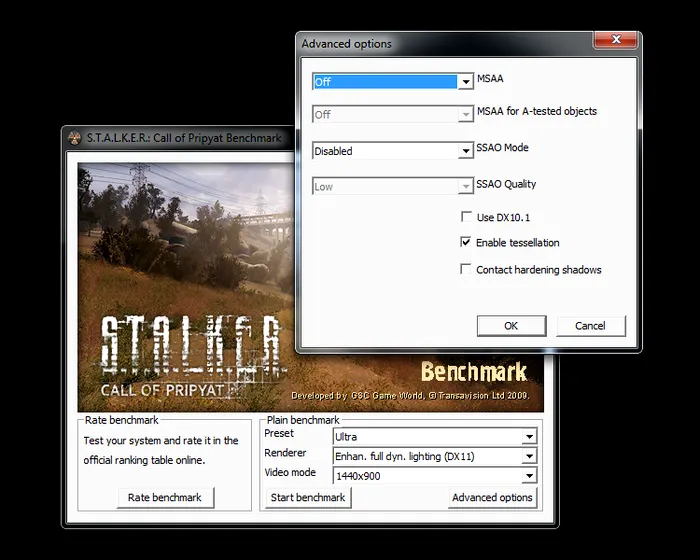Image resolution: width=700 pixels, height=560 pixels.
Task: Open the Video mode dropdown showing 1440x900
Action: pos(435,476)
